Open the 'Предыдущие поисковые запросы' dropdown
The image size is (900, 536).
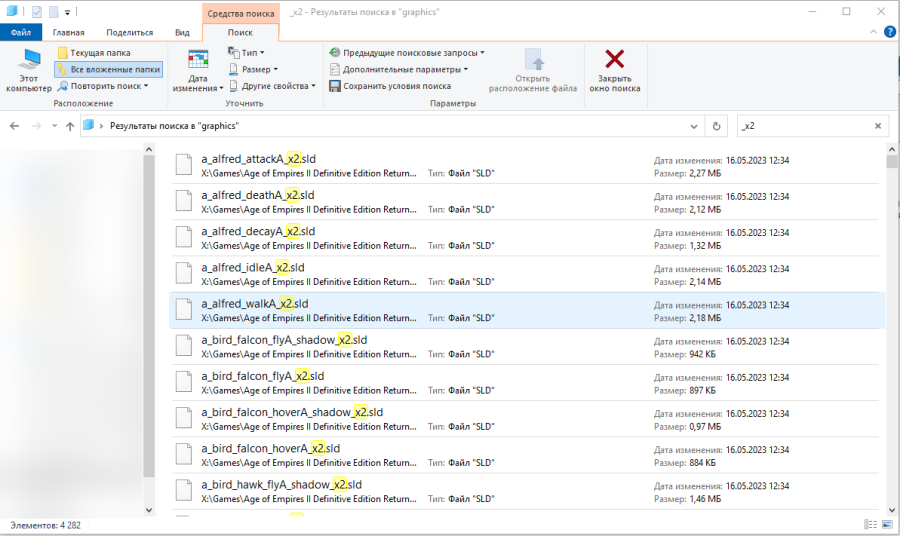[407, 52]
